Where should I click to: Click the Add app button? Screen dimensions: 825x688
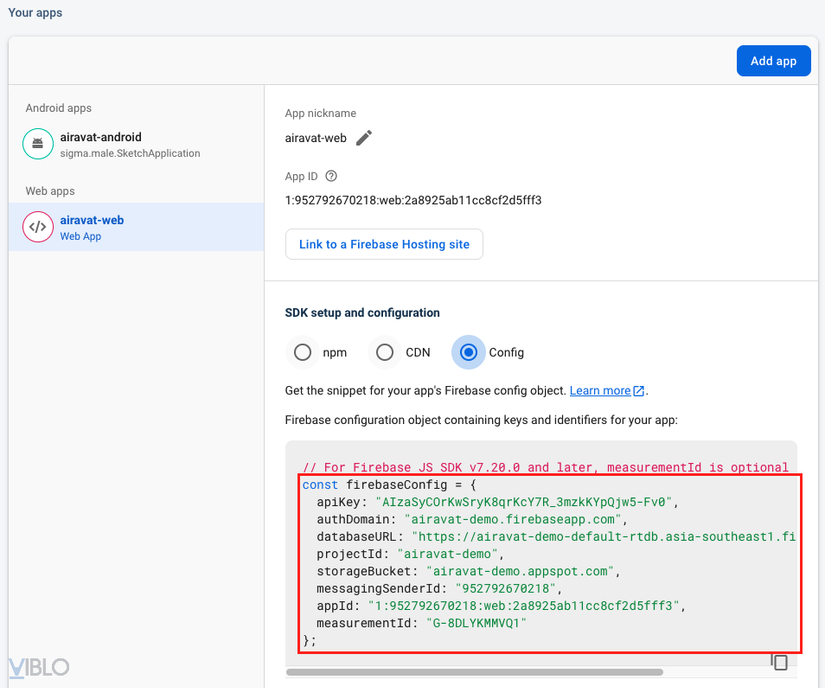pos(773,61)
